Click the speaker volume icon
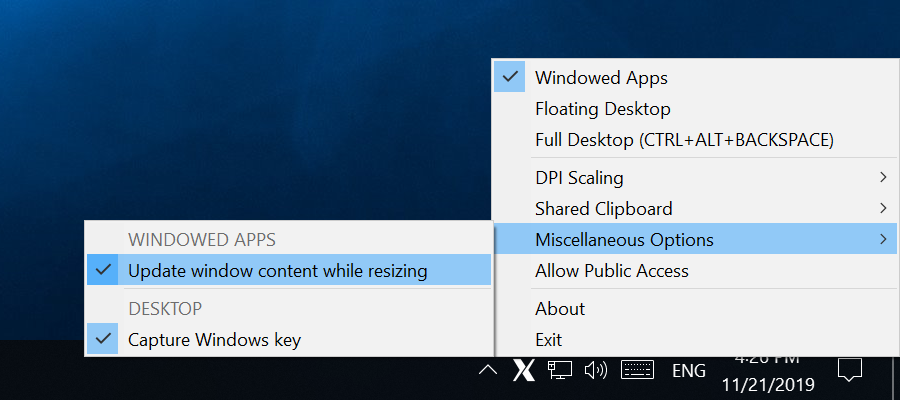Viewport: 900px width, 400px height. tap(596, 371)
